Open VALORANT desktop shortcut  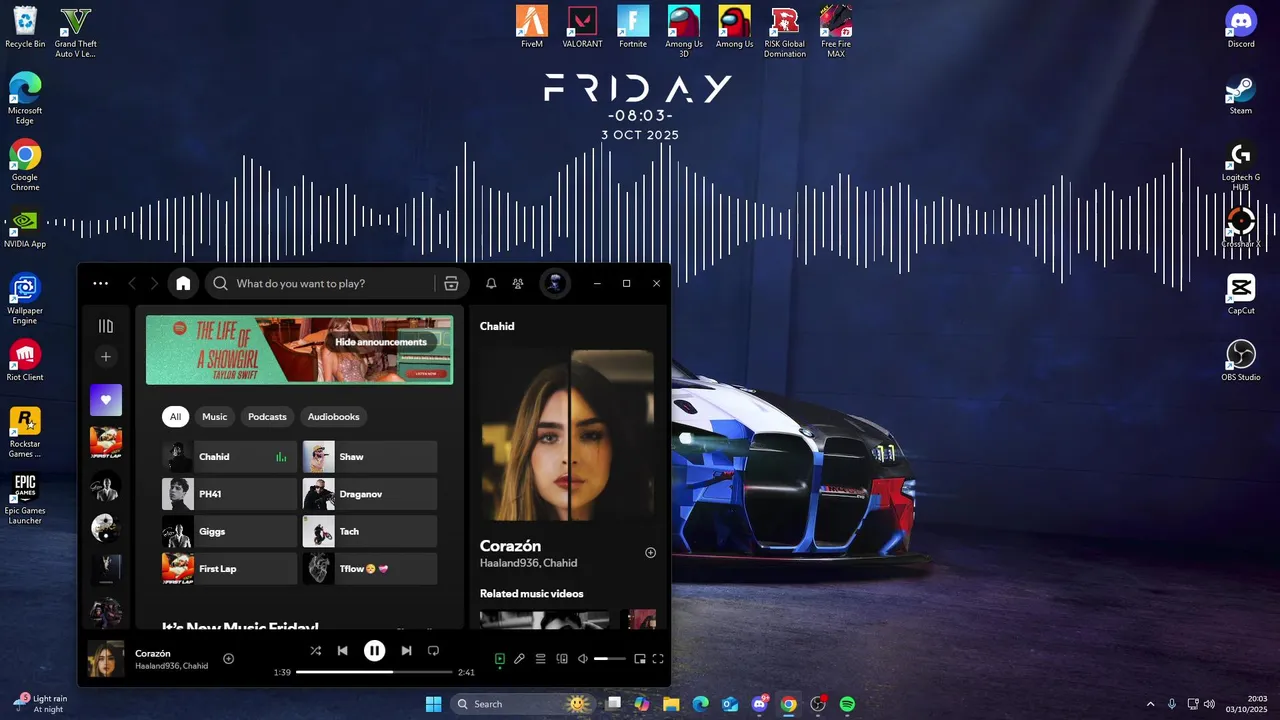point(582,27)
